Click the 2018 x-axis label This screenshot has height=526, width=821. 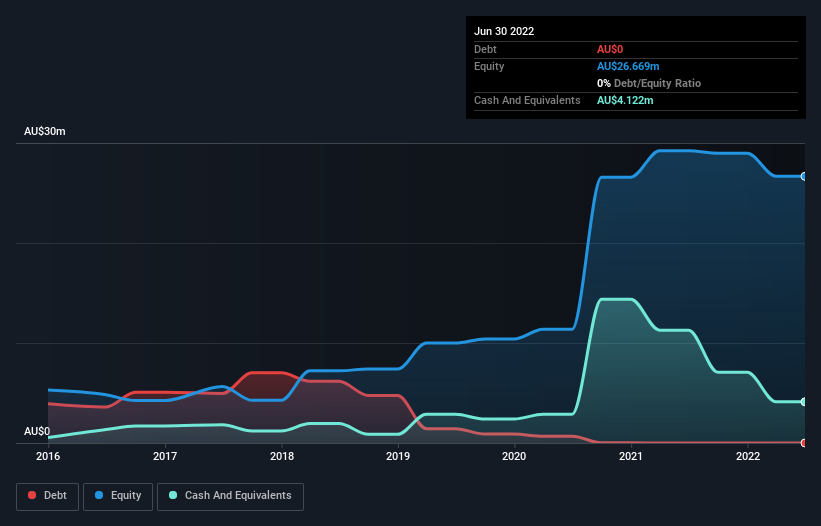pyautogui.click(x=282, y=456)
